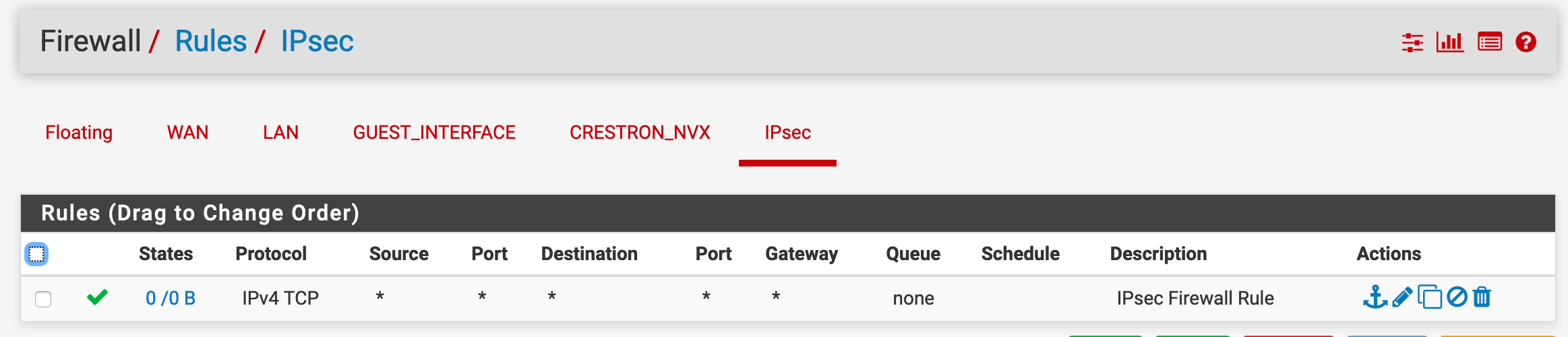Switch to the WAN tab
Viewport: 1568px width, 337px height.
coord(188,132)
